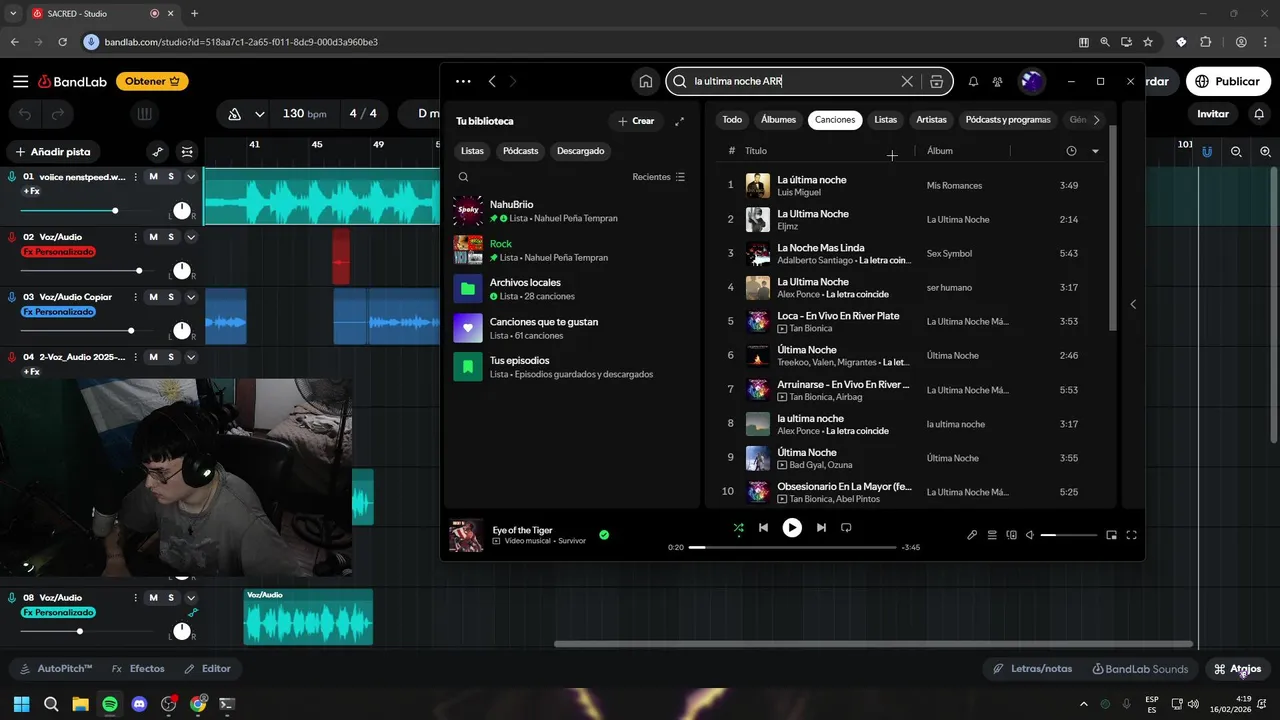Adjust Spotify volume slider
This screenshot has height=720, width=1280.
click(1068, 535)
